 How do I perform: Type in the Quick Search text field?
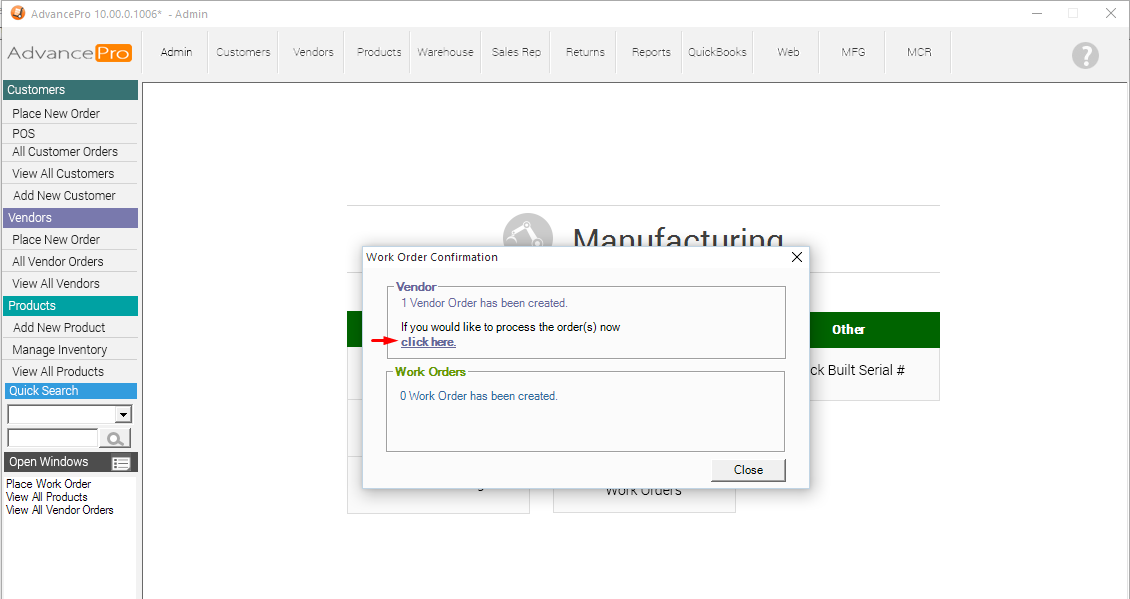click(52, 438)
